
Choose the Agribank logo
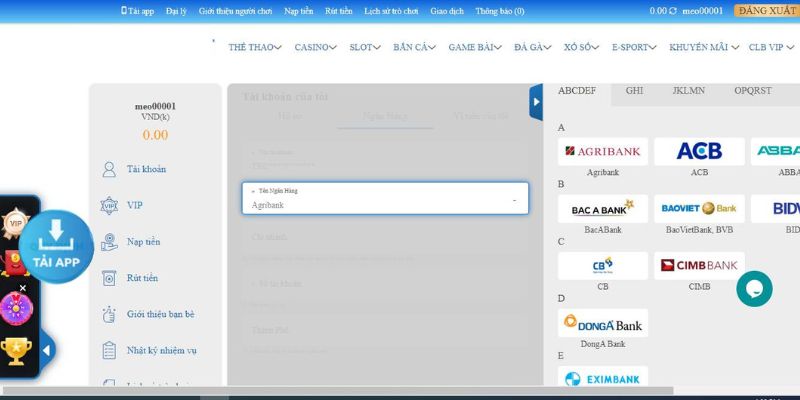603,152
